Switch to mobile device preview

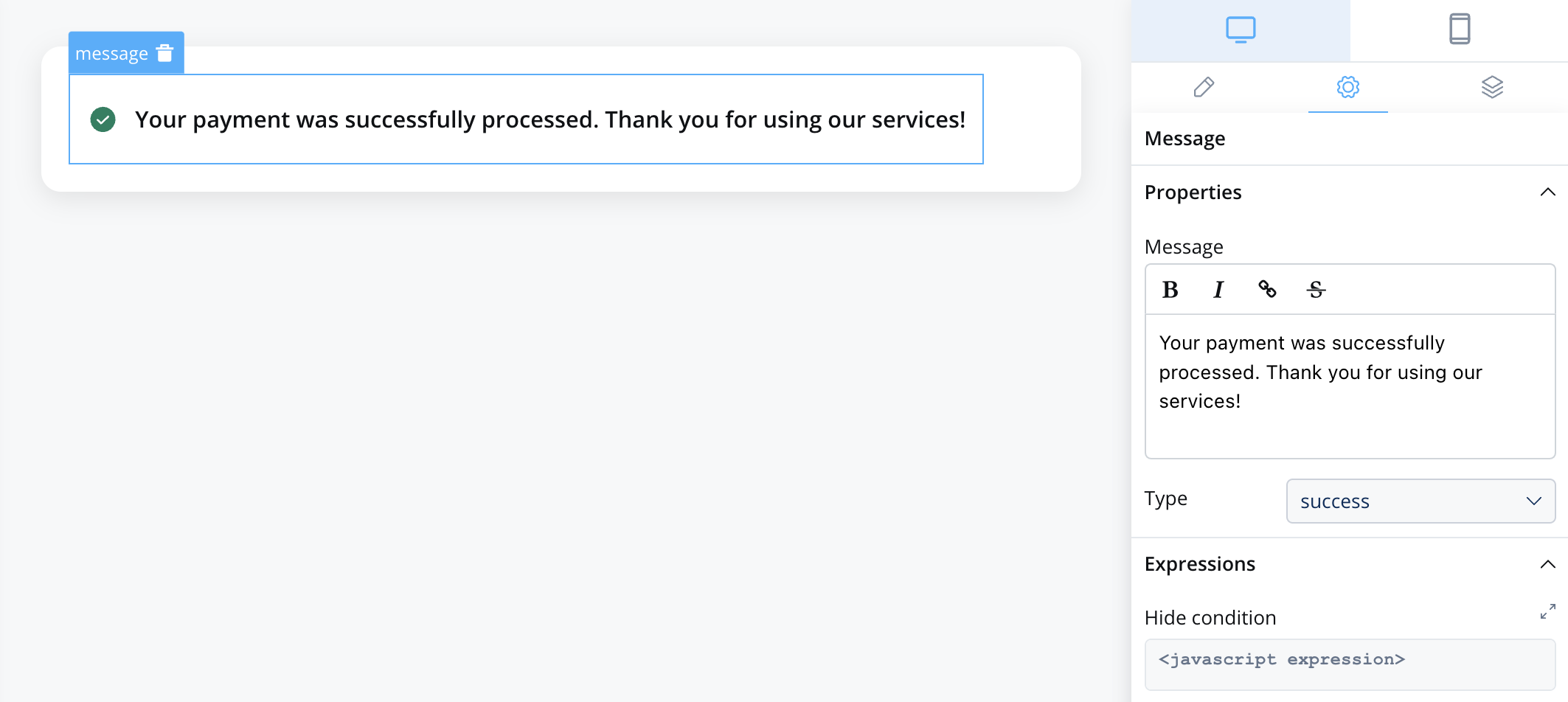pyautogui.click(x=1460, y=30)
